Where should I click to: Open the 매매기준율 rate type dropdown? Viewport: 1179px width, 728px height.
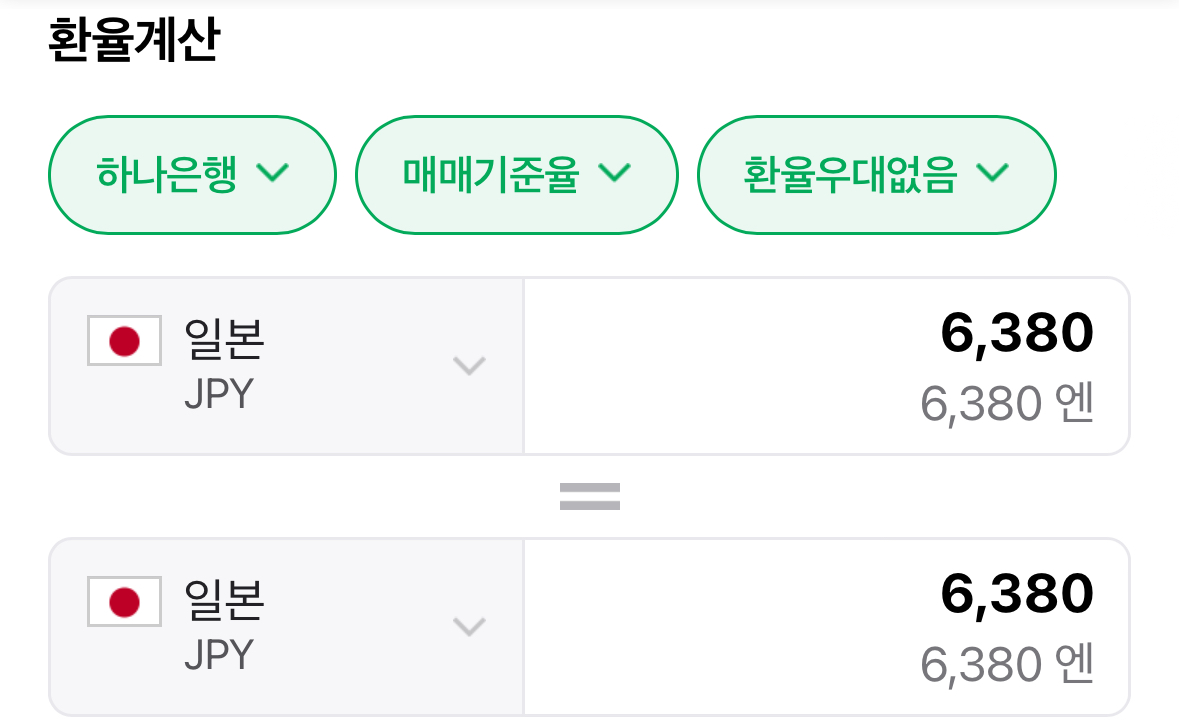[491, 175]
